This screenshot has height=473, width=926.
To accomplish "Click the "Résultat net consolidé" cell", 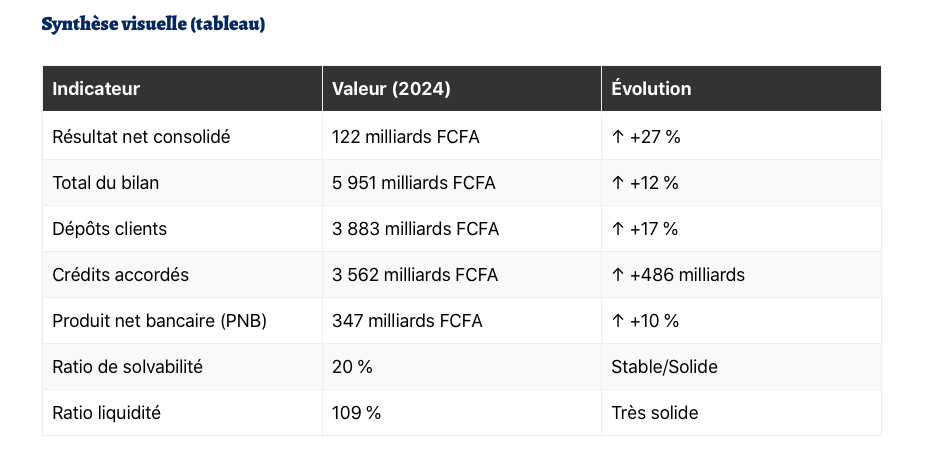I will click(x=141, y=137).
